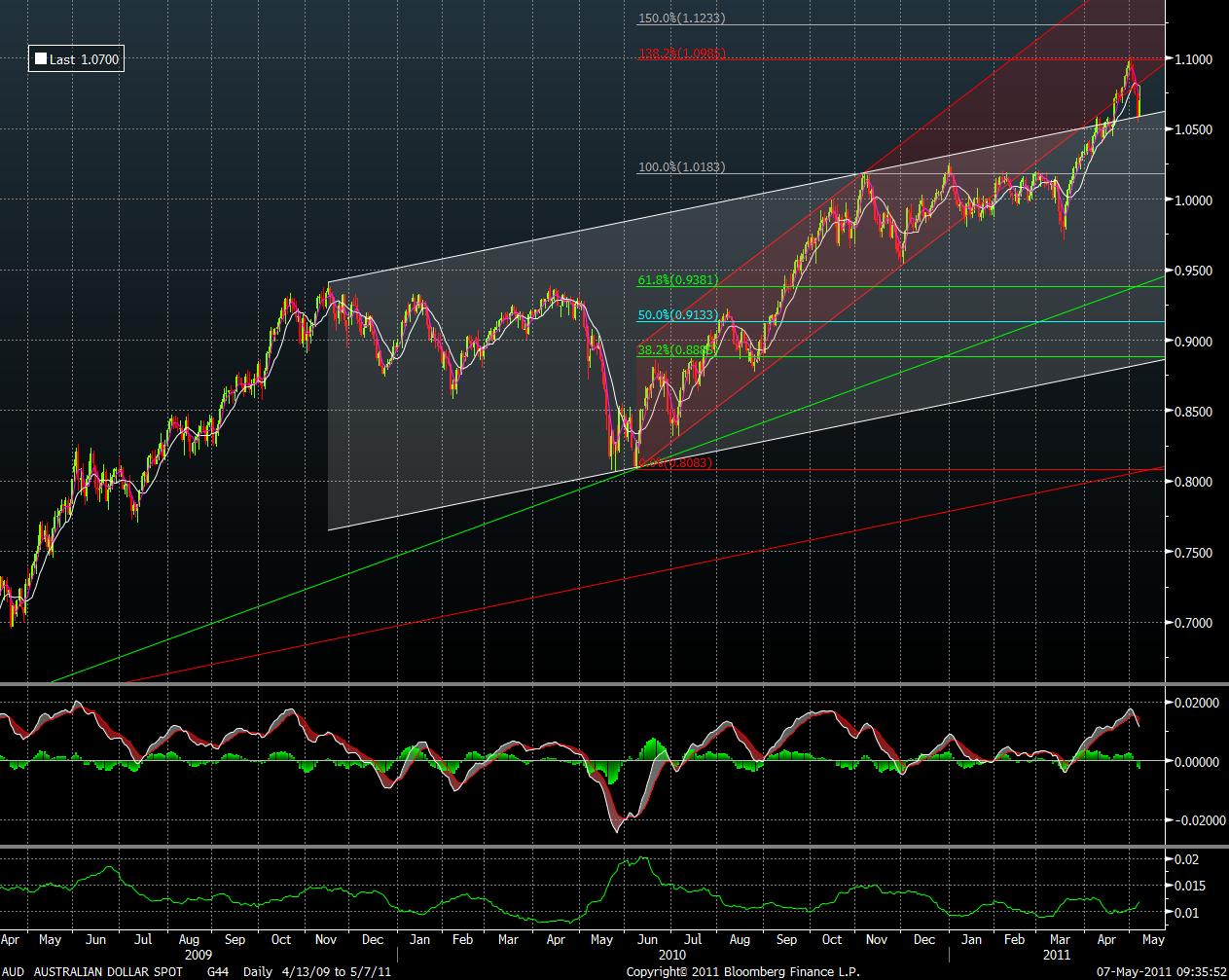Screen dimensions: 1229x980
Task: Click the 100.0% (1.0183) retracement label
Action: (681, 167)
